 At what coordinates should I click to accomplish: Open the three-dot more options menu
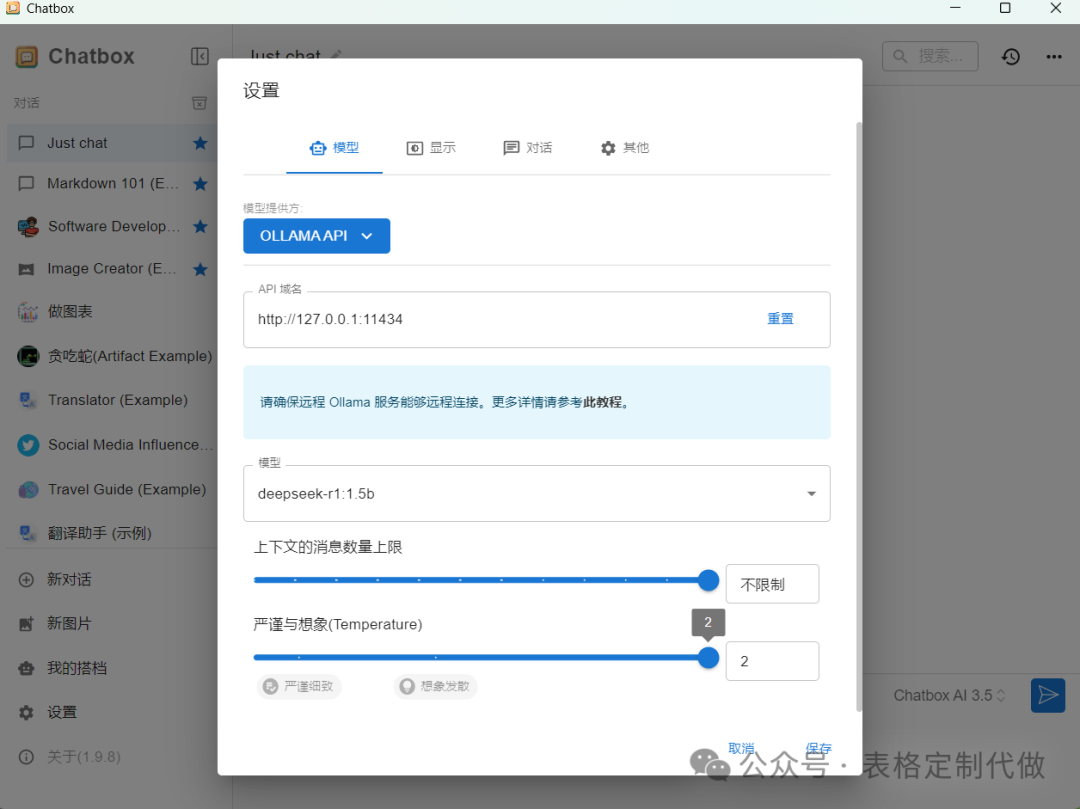coord(1054,56)
